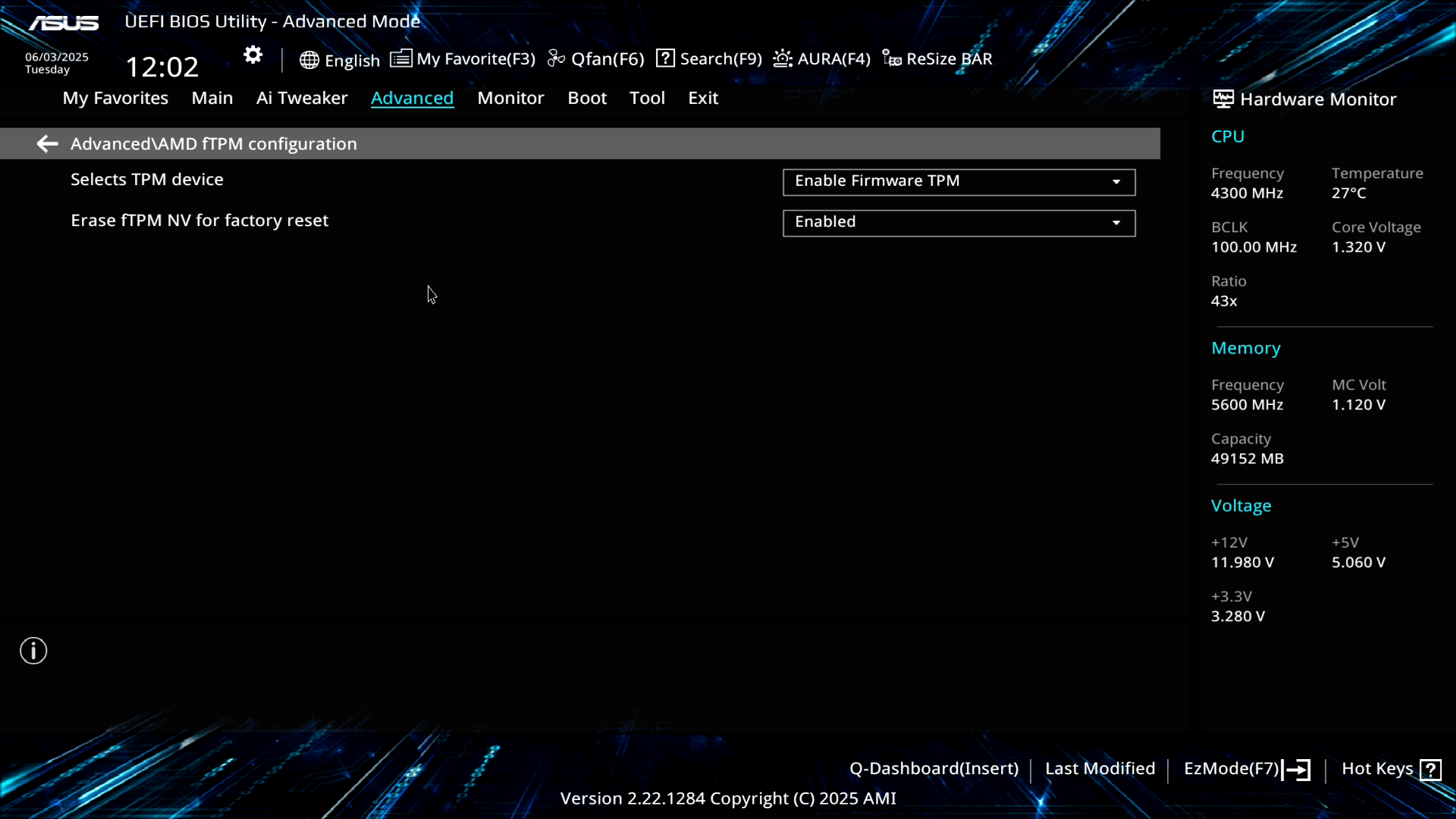This screenshot has width=1456, height=819.
Task: Click the 12:02 clock display
Action: [162, 67]
